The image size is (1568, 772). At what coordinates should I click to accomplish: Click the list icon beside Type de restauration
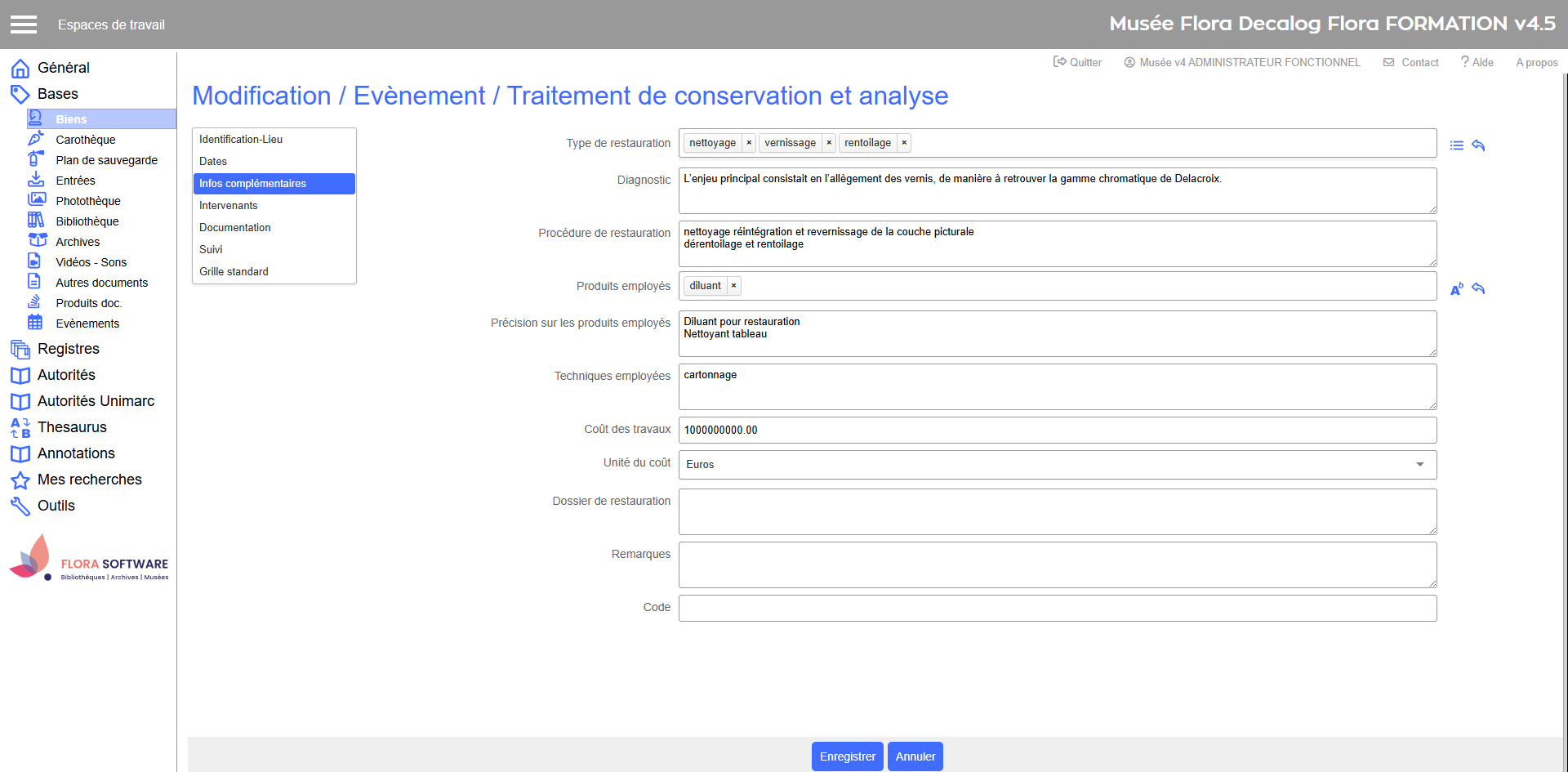point(1456,145)
